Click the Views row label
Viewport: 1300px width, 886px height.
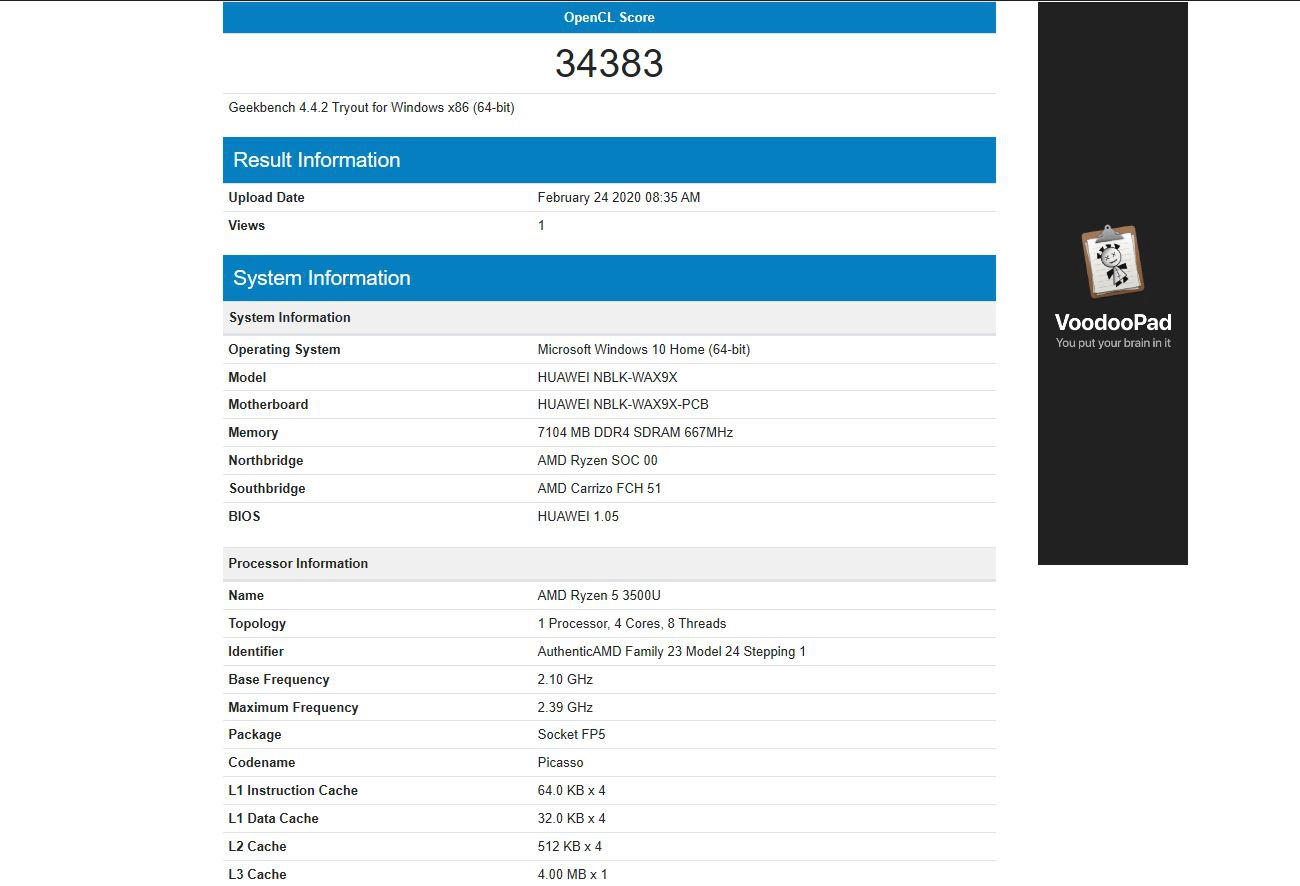pos(246,225)
